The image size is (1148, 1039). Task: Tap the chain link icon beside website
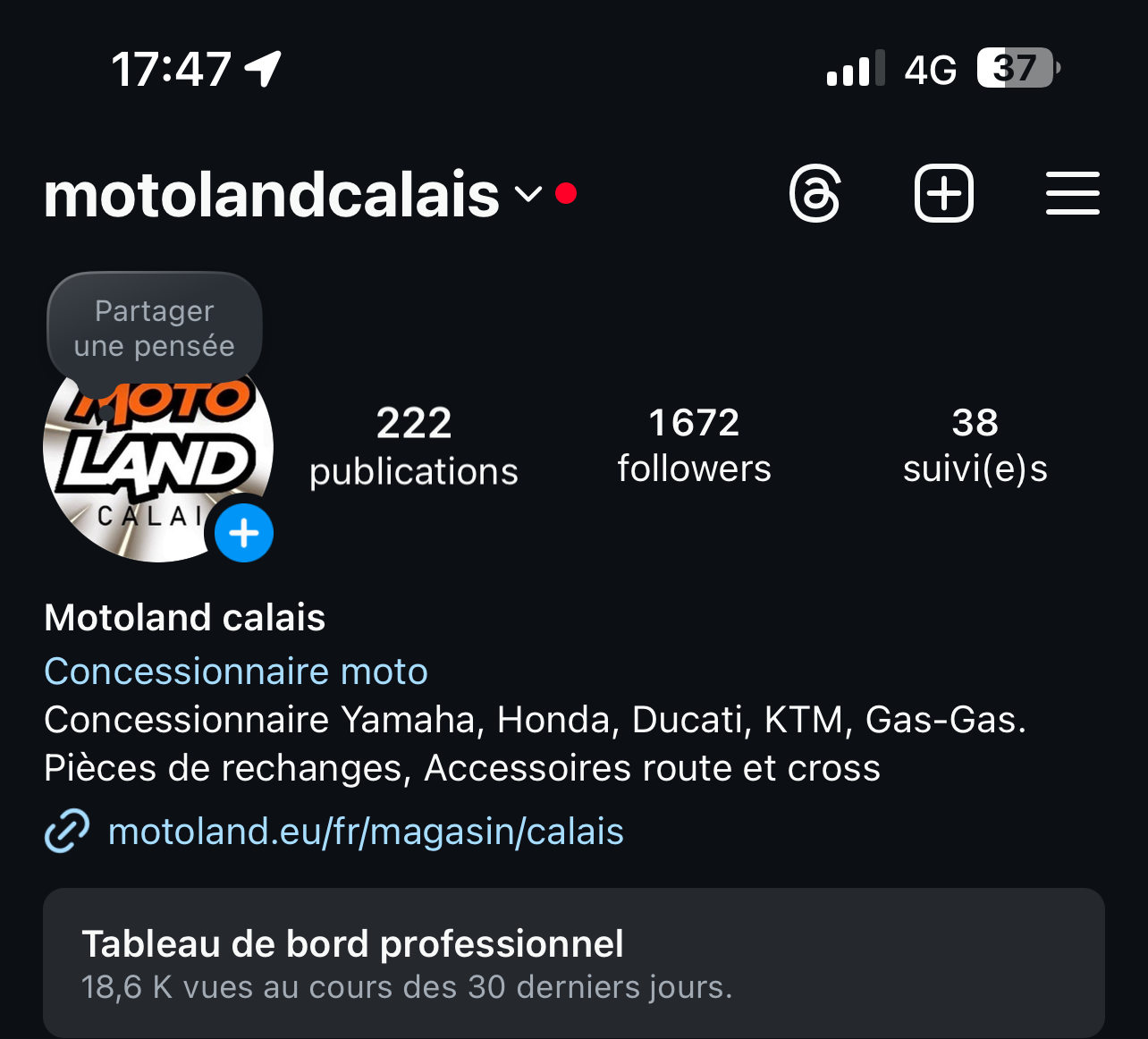click(67, 831)
